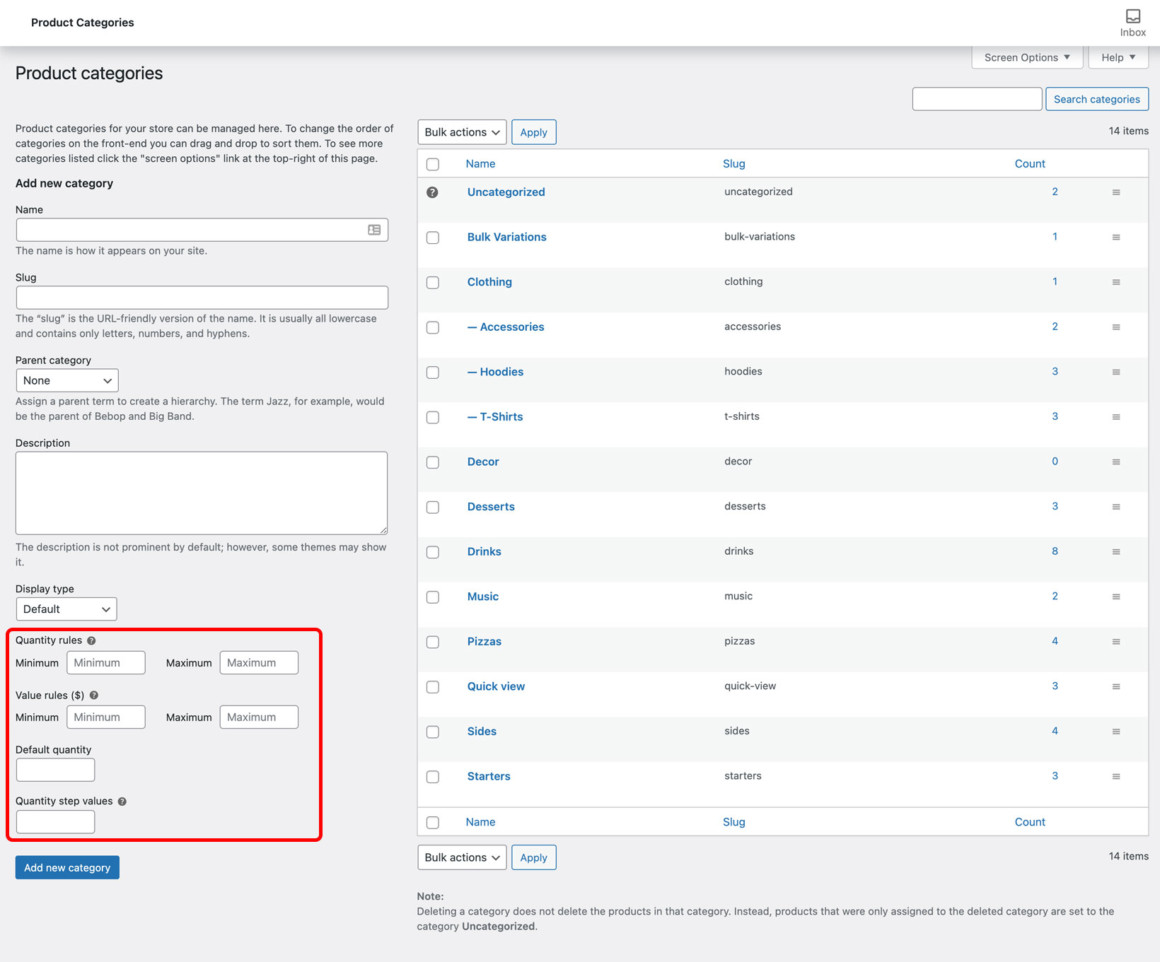The width and height of the screenshot is (1160, 962).
Task: Open the Help tab
Action: coord(1117,57)
